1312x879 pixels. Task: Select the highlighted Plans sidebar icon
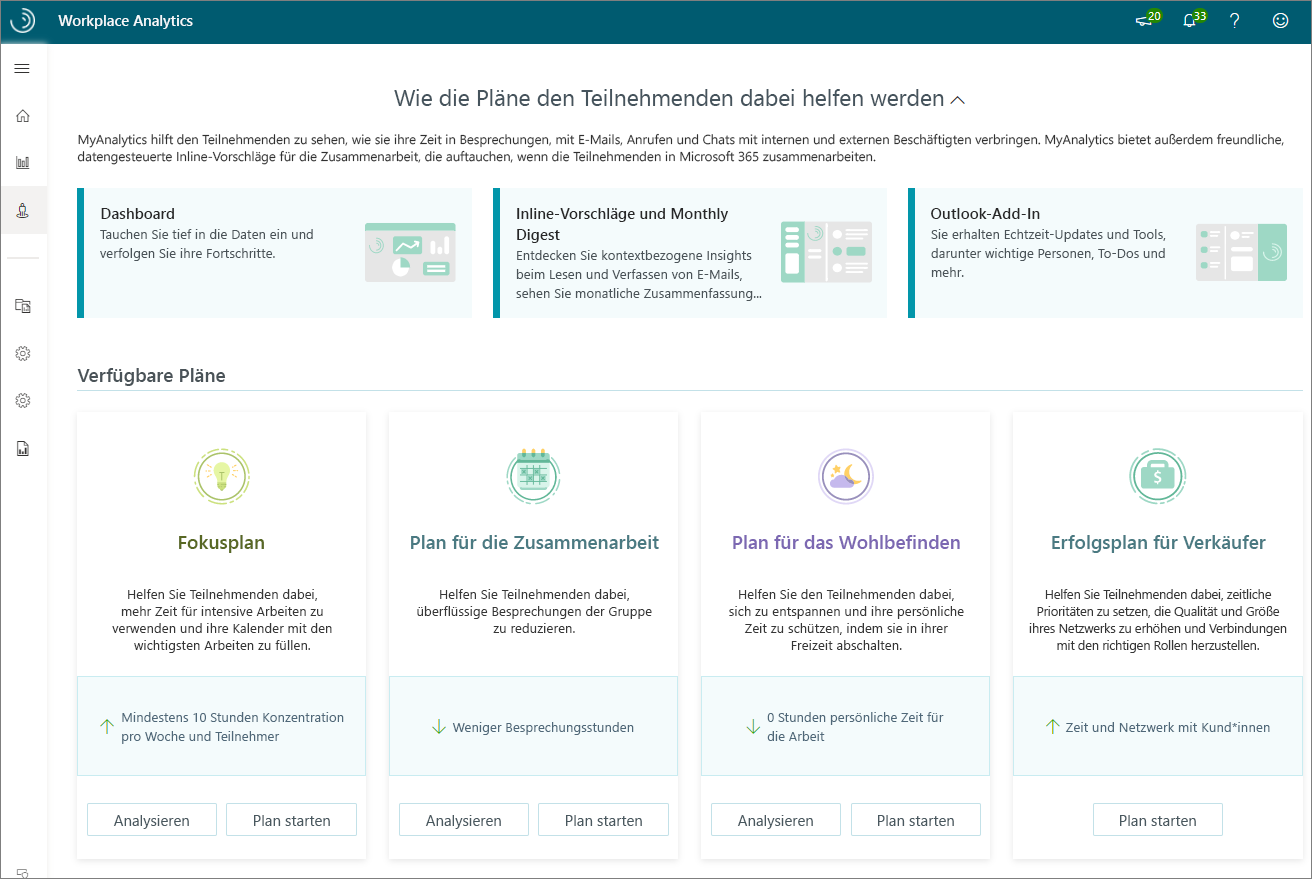point(22,209)
